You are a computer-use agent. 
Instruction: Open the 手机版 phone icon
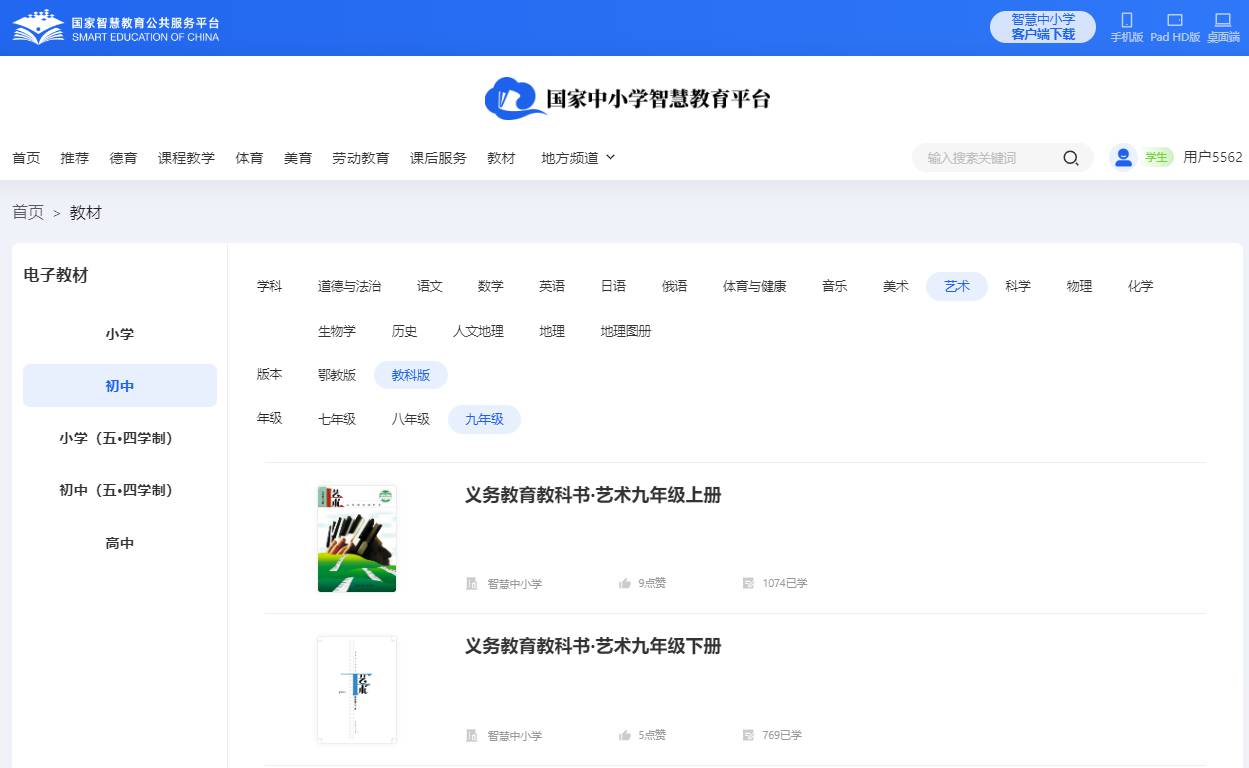(x=1127, y=20)
